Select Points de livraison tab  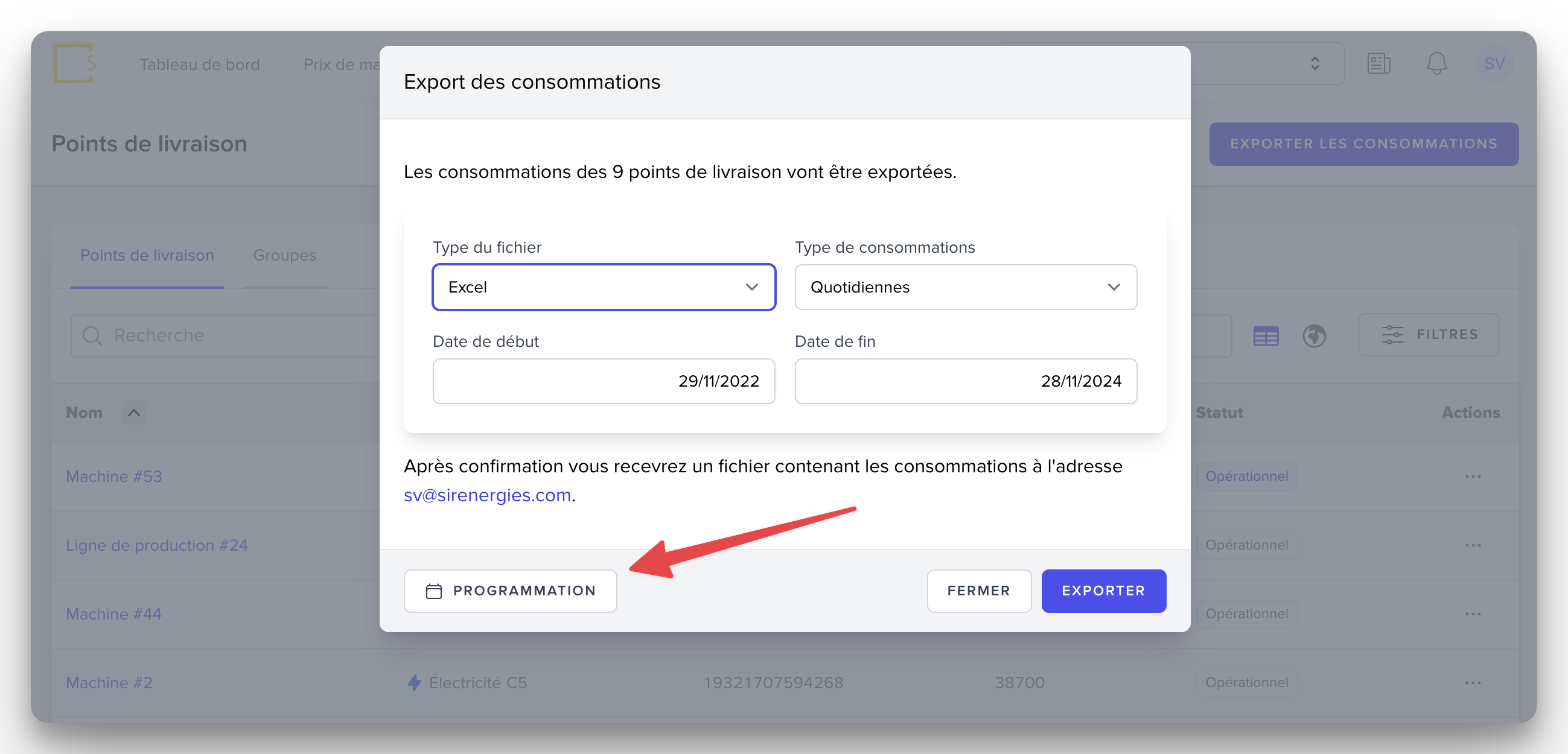[x=147, y=255]
